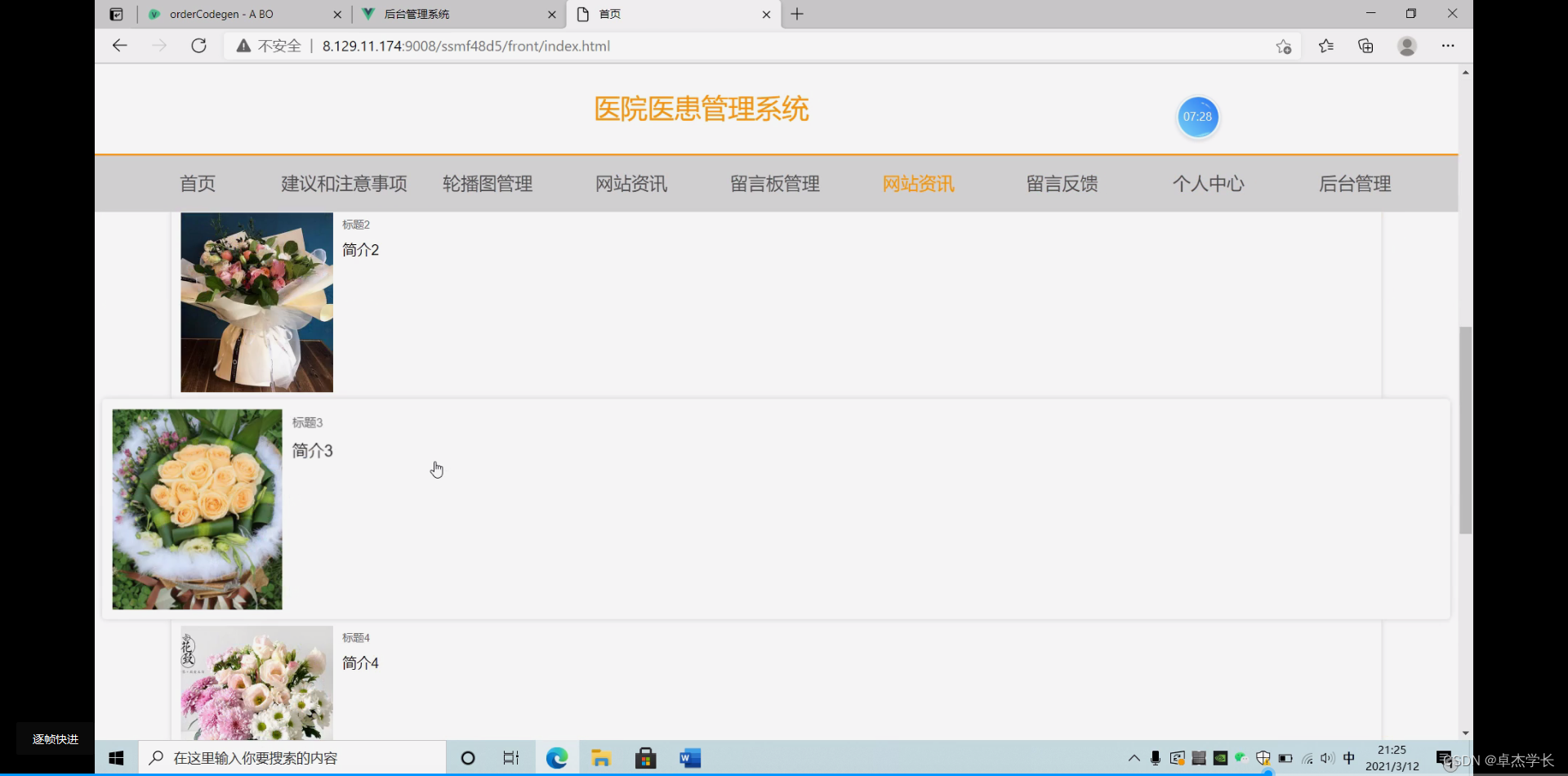Mute audio via the system tray volume icon
The width and height of the screenshot is (1568, 776).
click(x=1327, y=757)
